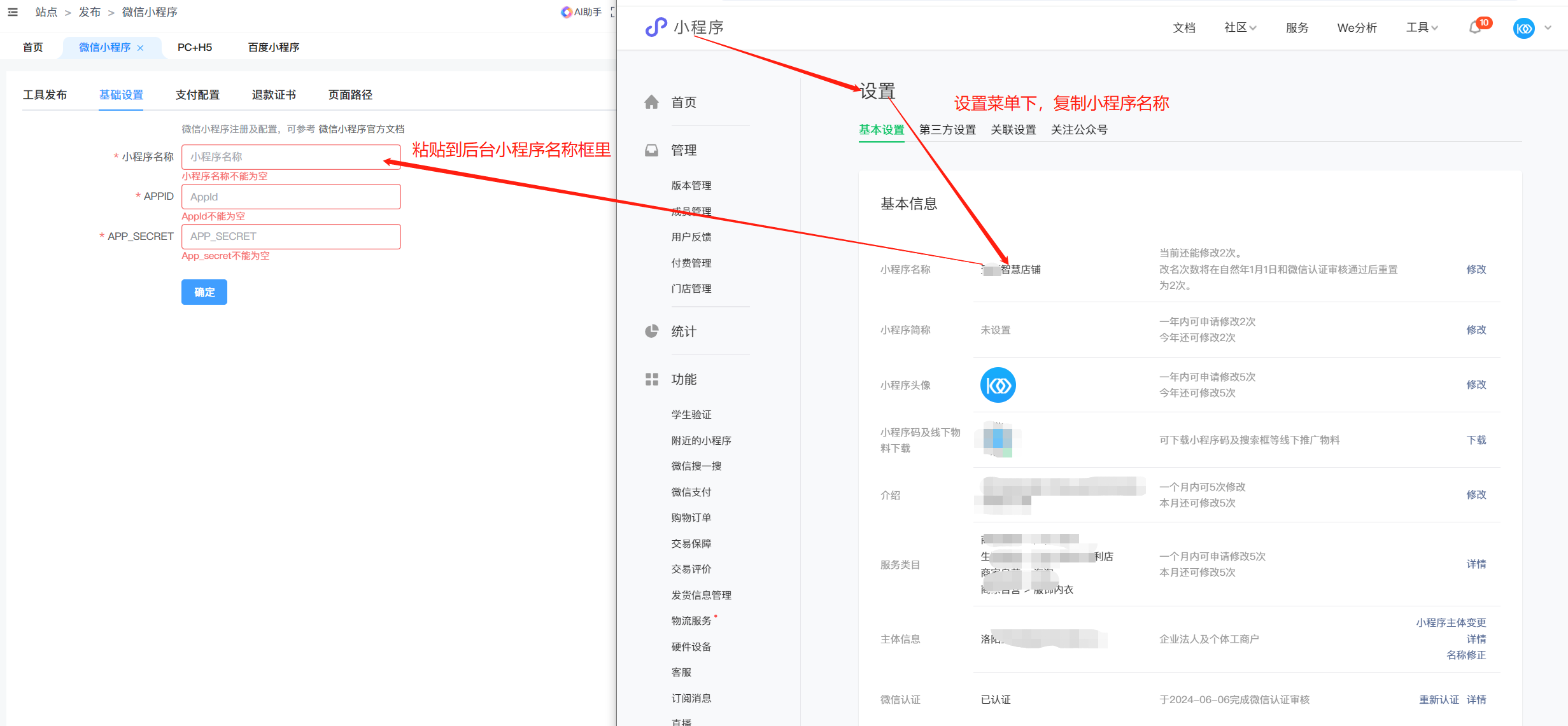Click 修改 for 小程序简称

point(1476,330)
